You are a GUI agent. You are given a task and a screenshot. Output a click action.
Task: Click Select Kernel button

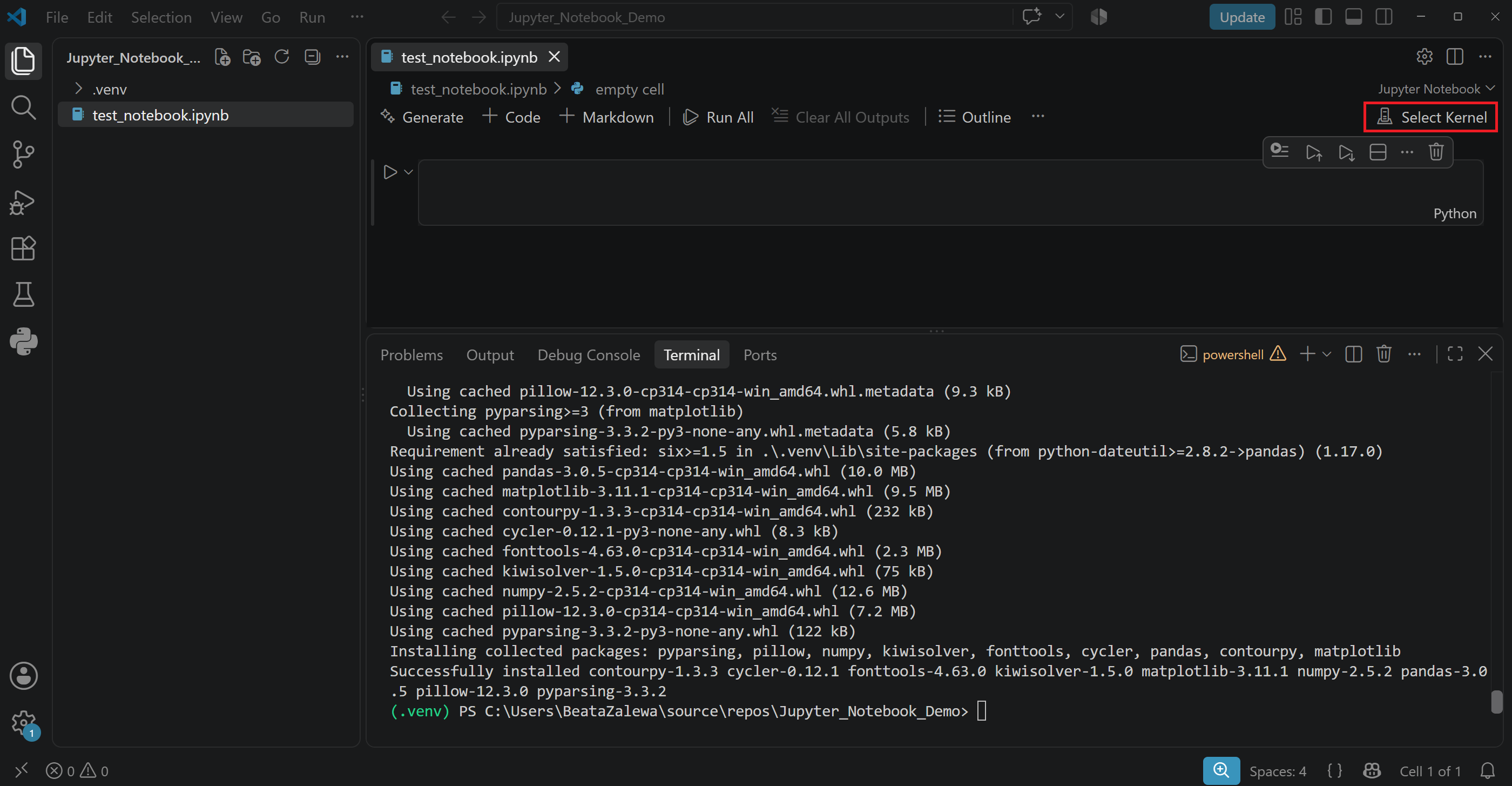(x=1431, y=117)
